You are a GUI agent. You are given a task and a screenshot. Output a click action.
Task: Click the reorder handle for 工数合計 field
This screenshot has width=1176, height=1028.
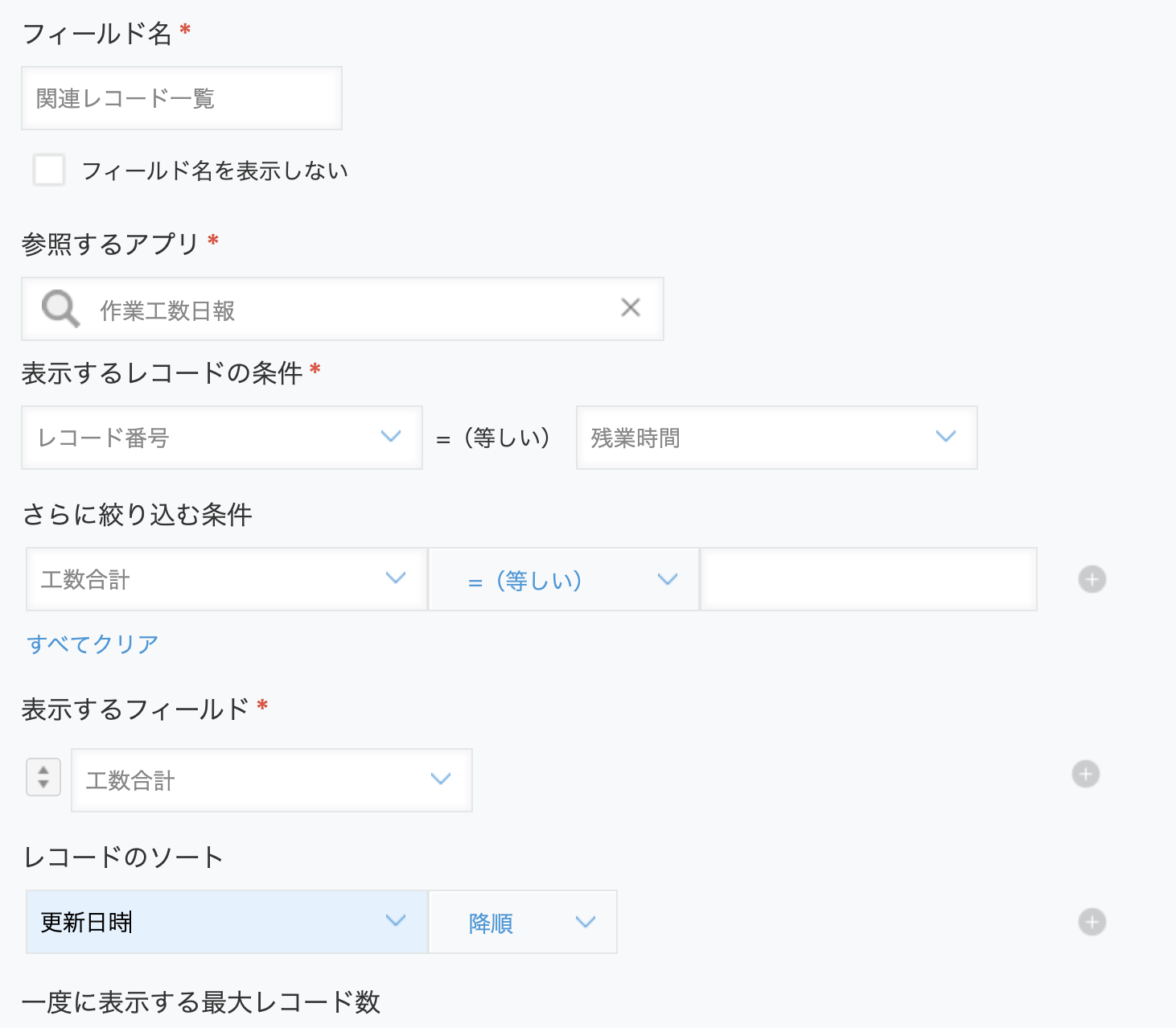click(x=43, y=777)
